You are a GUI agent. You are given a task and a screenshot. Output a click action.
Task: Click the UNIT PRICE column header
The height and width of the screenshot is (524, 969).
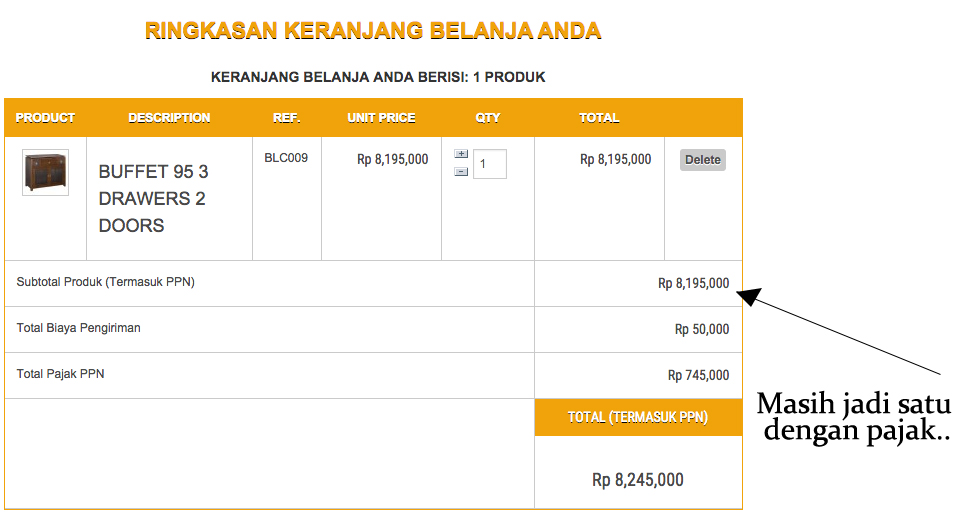tap(381, 118)
